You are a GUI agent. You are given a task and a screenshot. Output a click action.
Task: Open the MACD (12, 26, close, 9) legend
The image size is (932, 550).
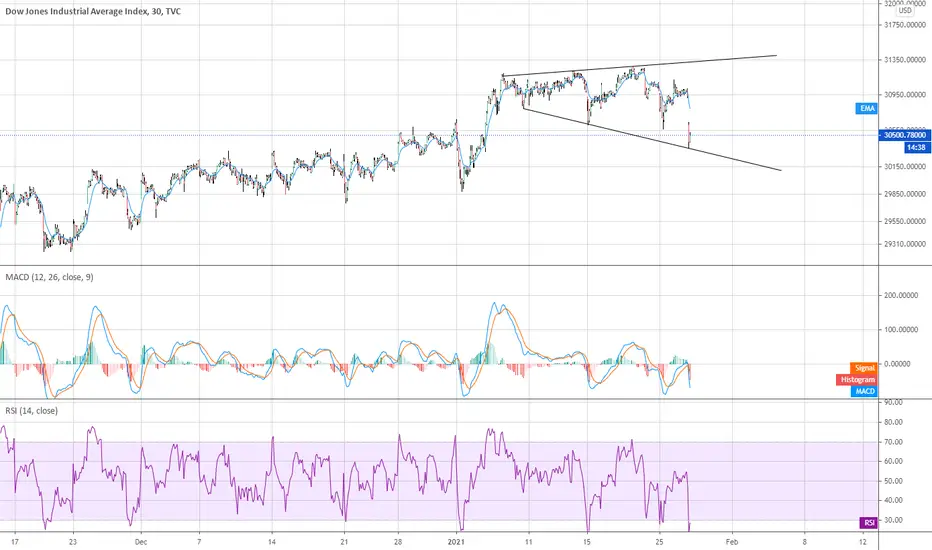point(49,277)
